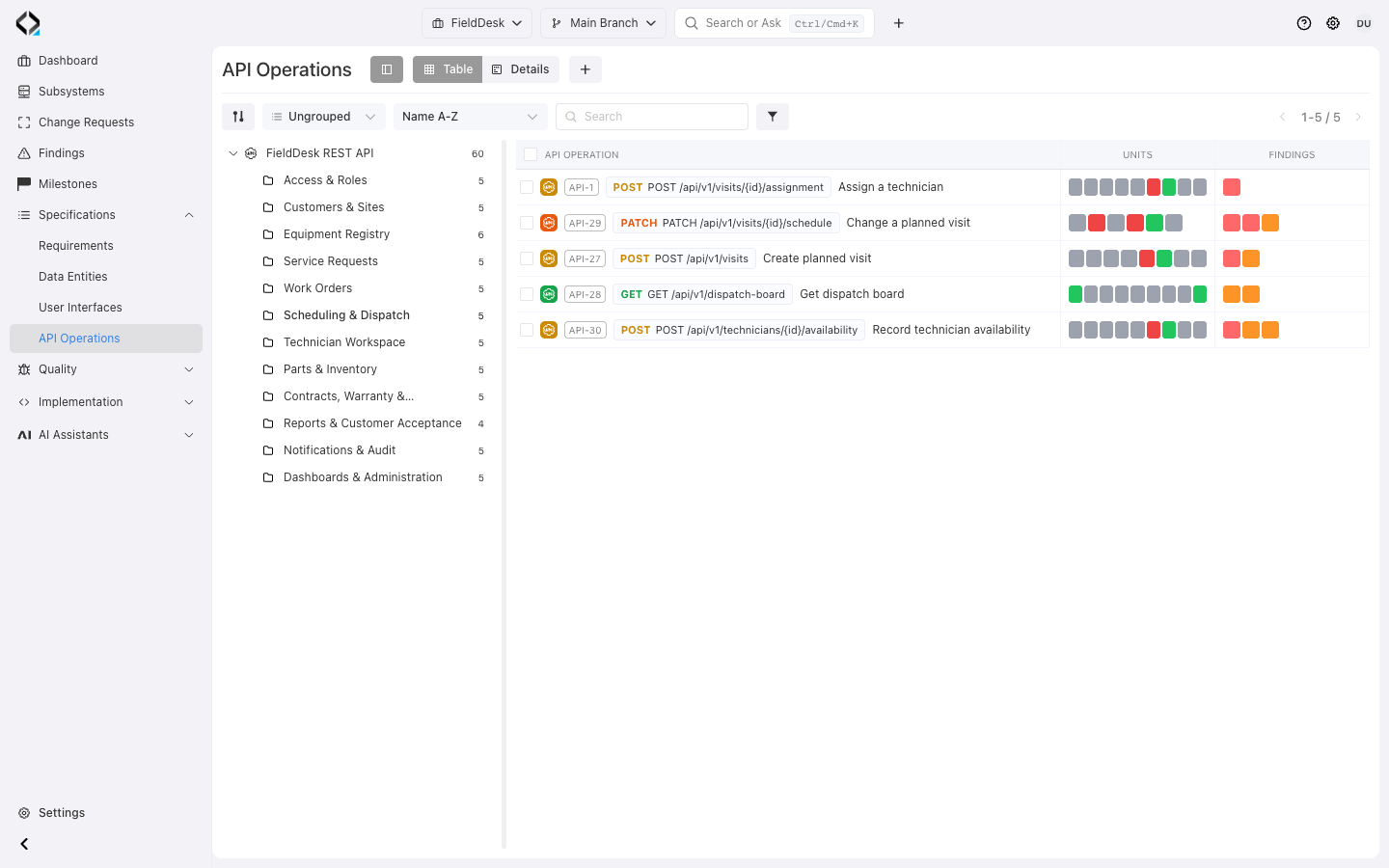Viewport: 1389px width, 868px height.
Task: Expand the AI Assistants sidebar section
Action: click(189, 435)
